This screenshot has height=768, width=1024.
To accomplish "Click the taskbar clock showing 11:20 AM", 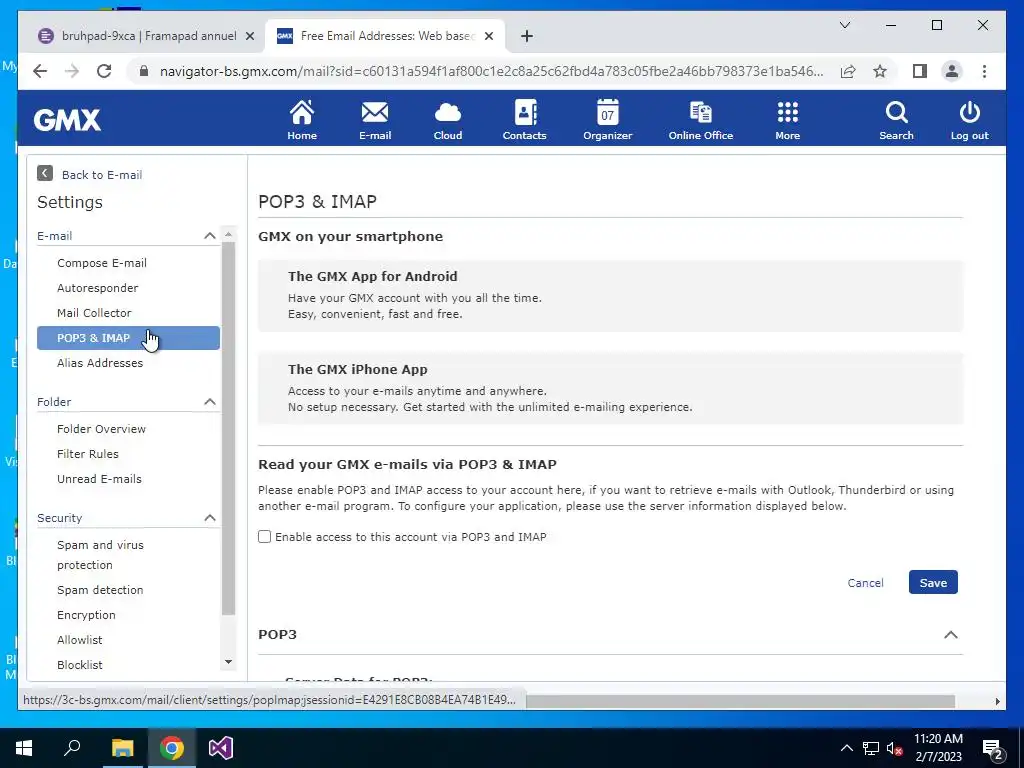I will pos(938,748).
